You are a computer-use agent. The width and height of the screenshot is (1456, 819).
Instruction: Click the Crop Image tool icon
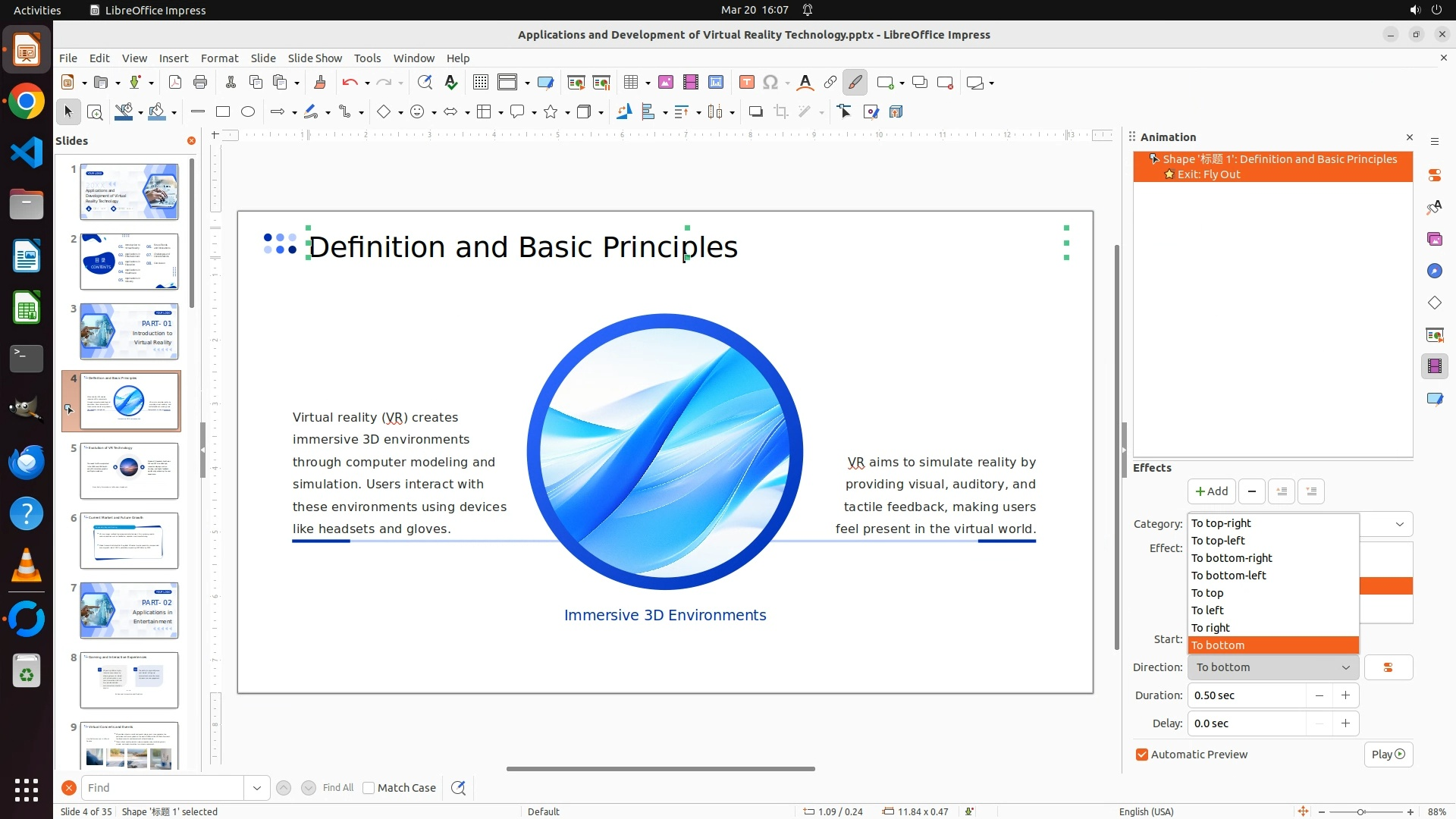(781, 112)
